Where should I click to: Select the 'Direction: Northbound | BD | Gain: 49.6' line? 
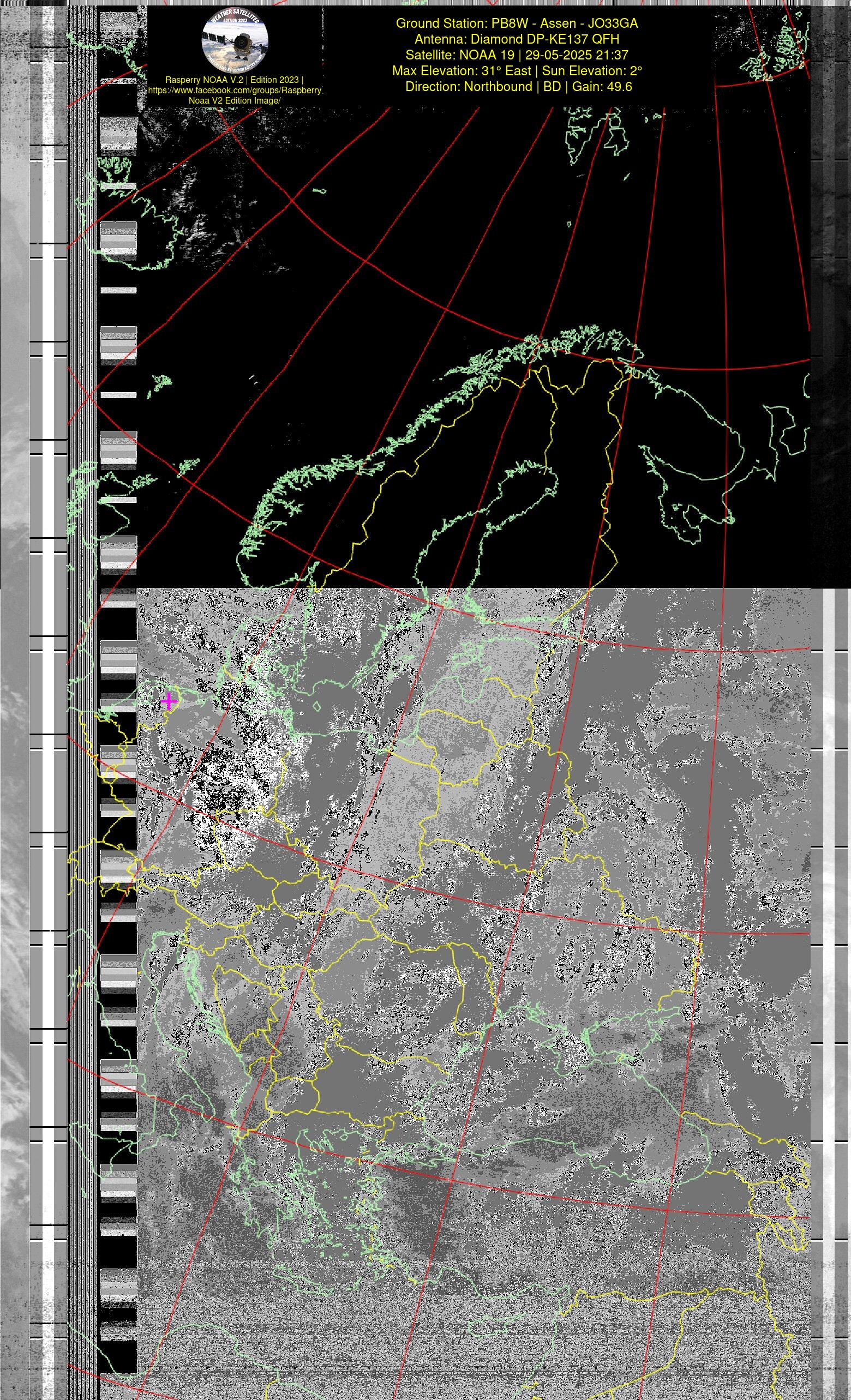click(518, 87)
